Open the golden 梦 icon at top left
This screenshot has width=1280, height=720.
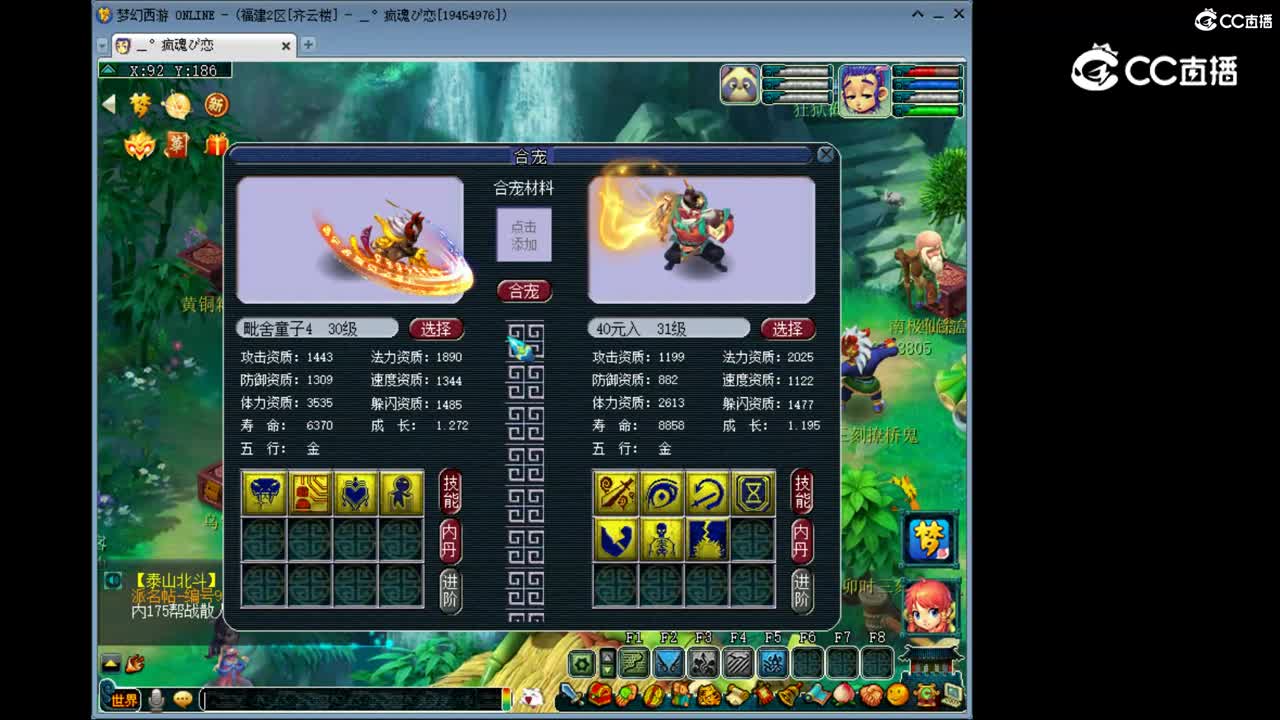pyautogui.click(x=141, y=105)
